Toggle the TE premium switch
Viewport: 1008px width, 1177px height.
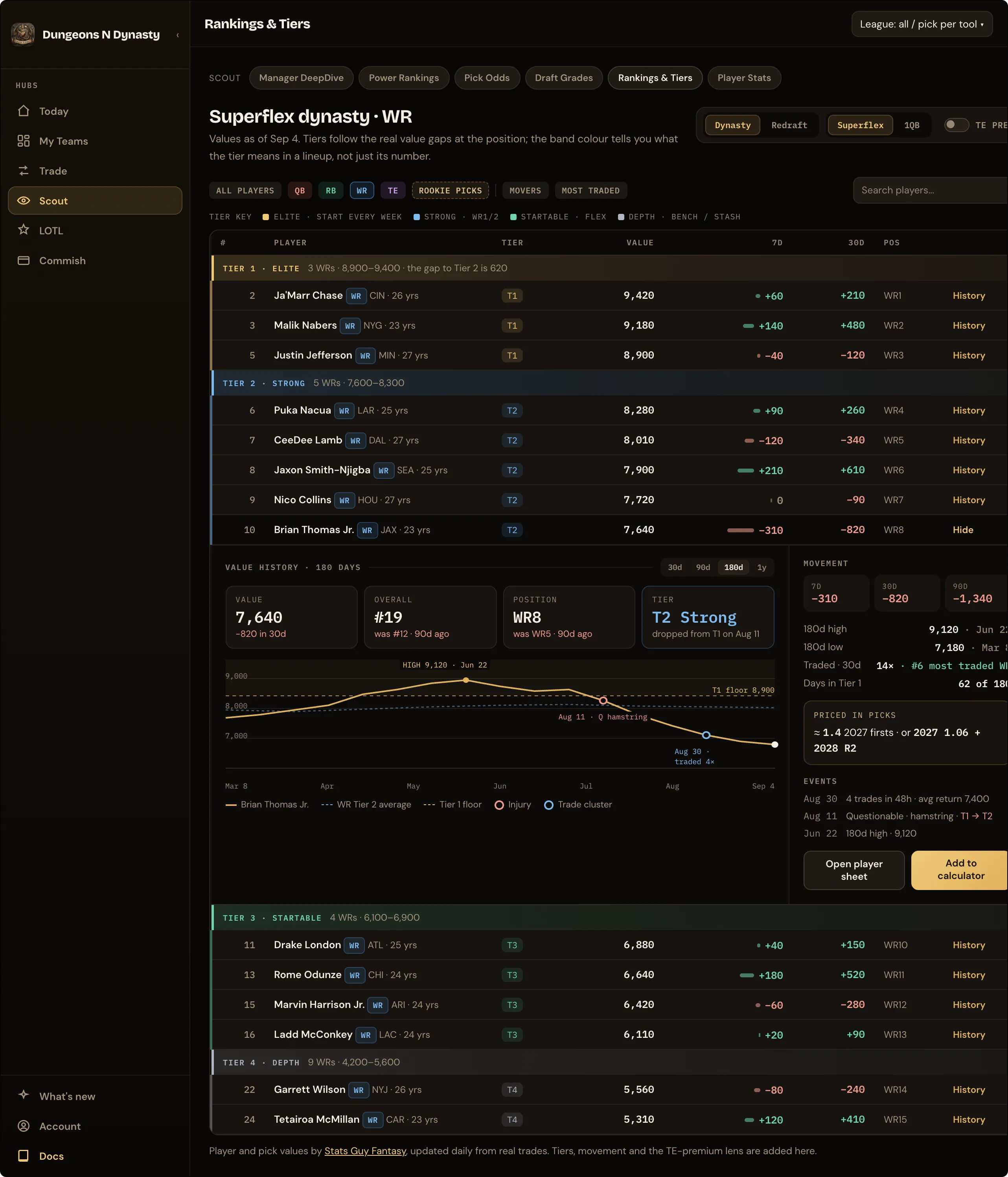956,125
